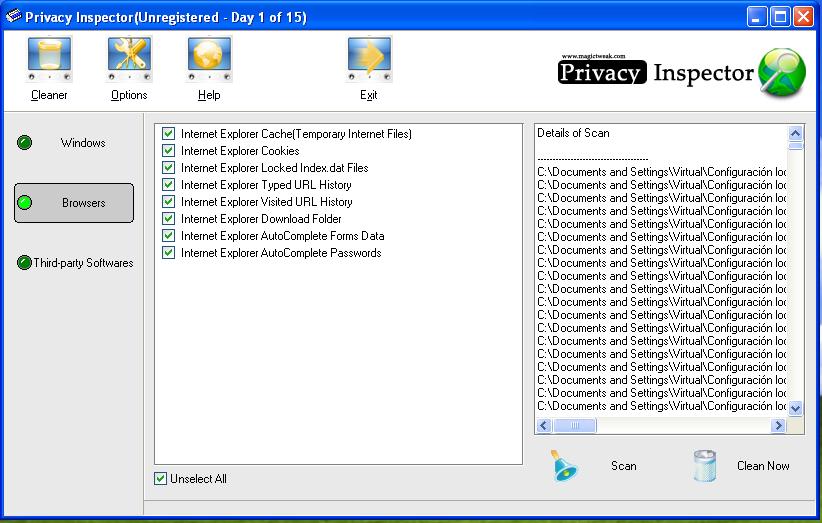Click the vertical scrollbar thumb
822x523 pixels.
point(795,145)
